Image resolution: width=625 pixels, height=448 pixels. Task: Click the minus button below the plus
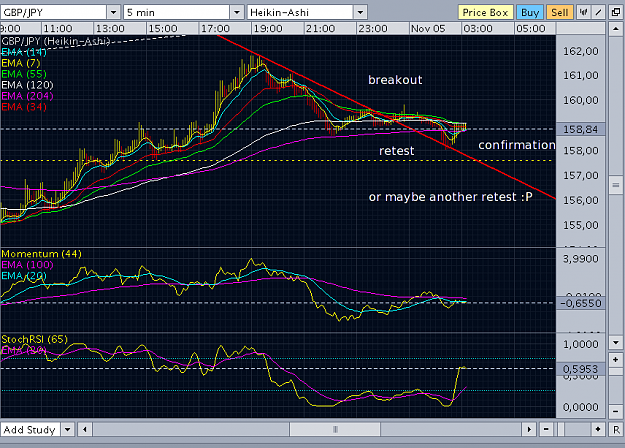coord(616,411)
